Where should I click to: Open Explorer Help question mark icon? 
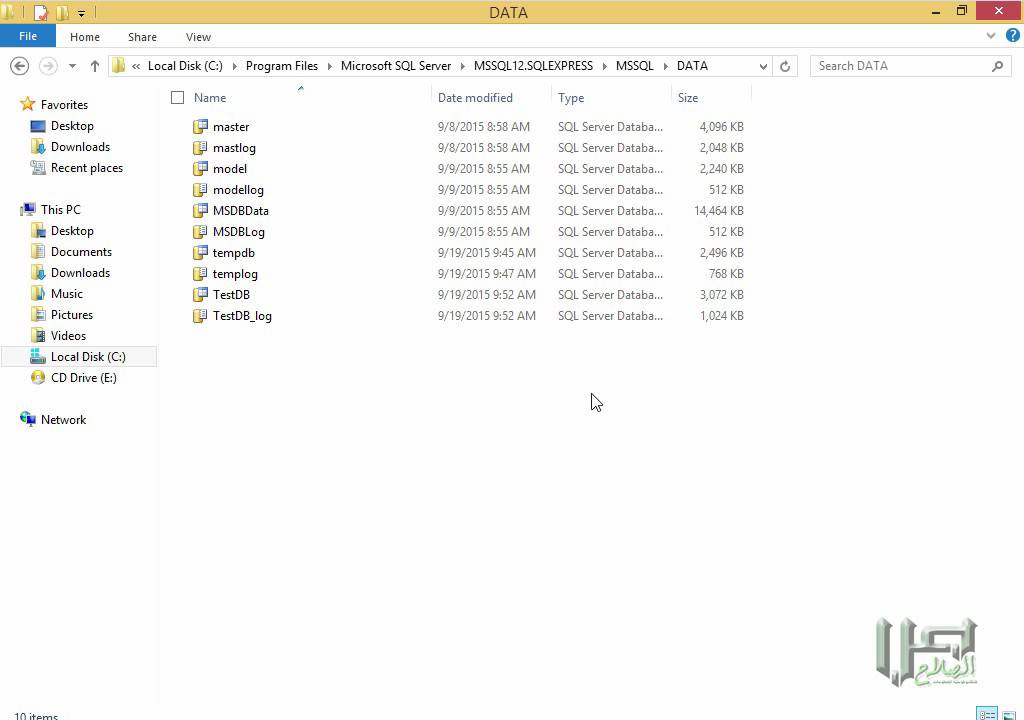pos(1012,35)
